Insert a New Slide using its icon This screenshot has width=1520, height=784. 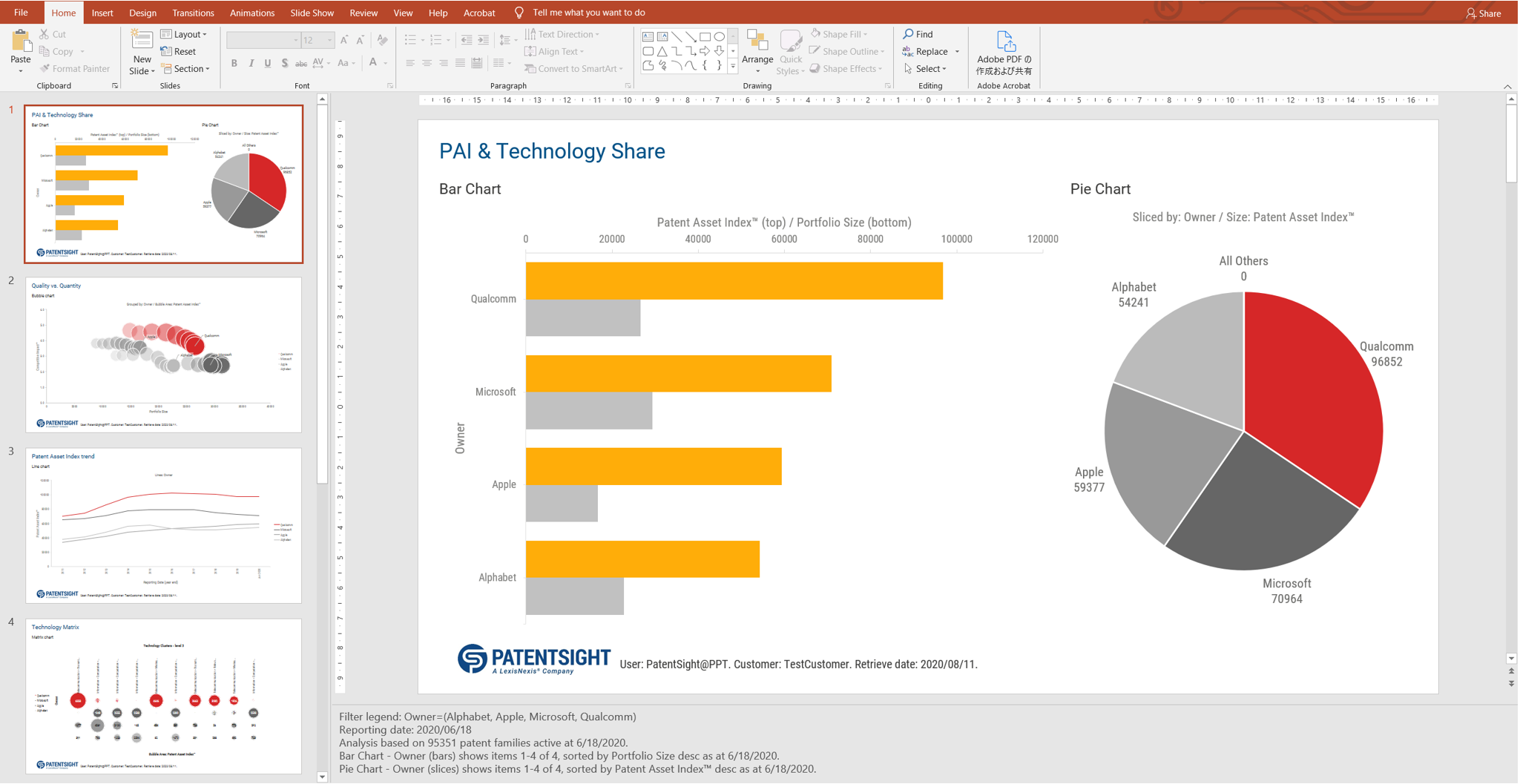pyautogui.click(x=142, y=40)
